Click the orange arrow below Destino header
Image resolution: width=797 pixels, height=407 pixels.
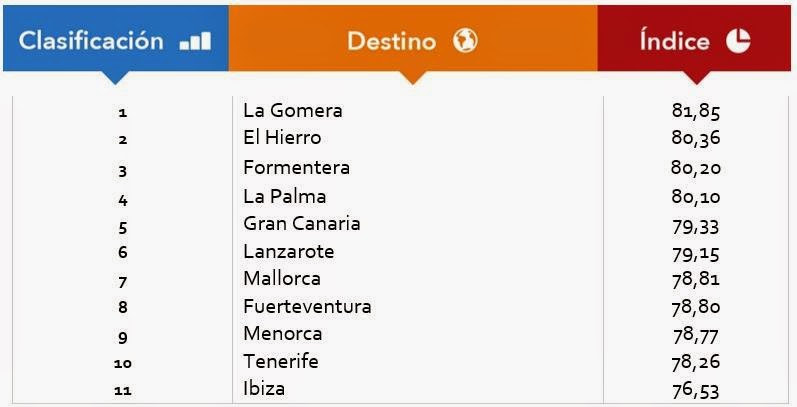(x=413, y=77)
